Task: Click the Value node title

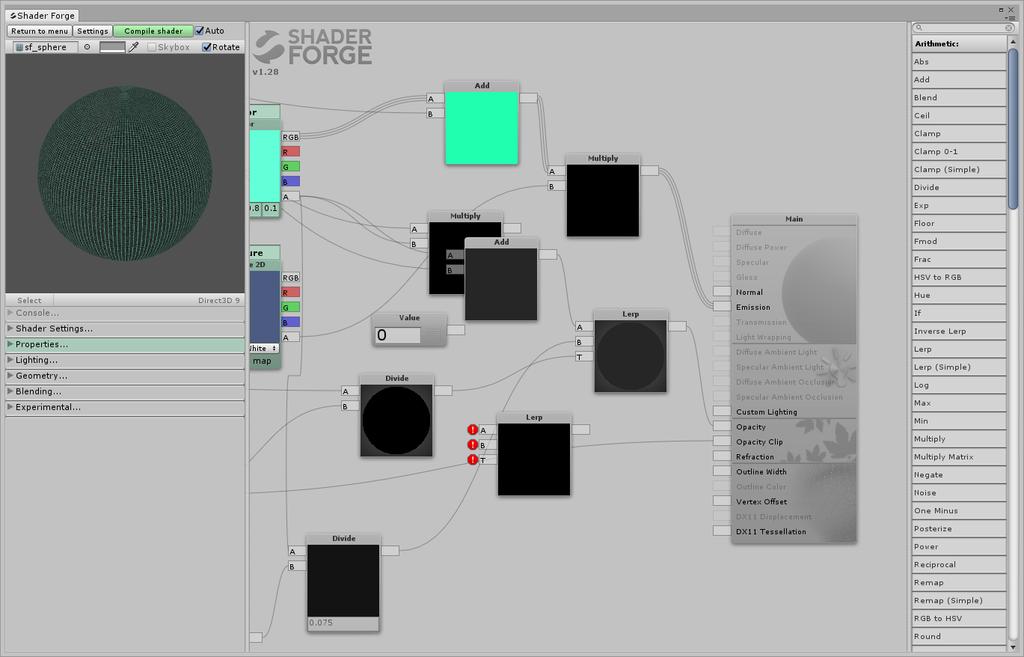Action: [x=409, y=317]
